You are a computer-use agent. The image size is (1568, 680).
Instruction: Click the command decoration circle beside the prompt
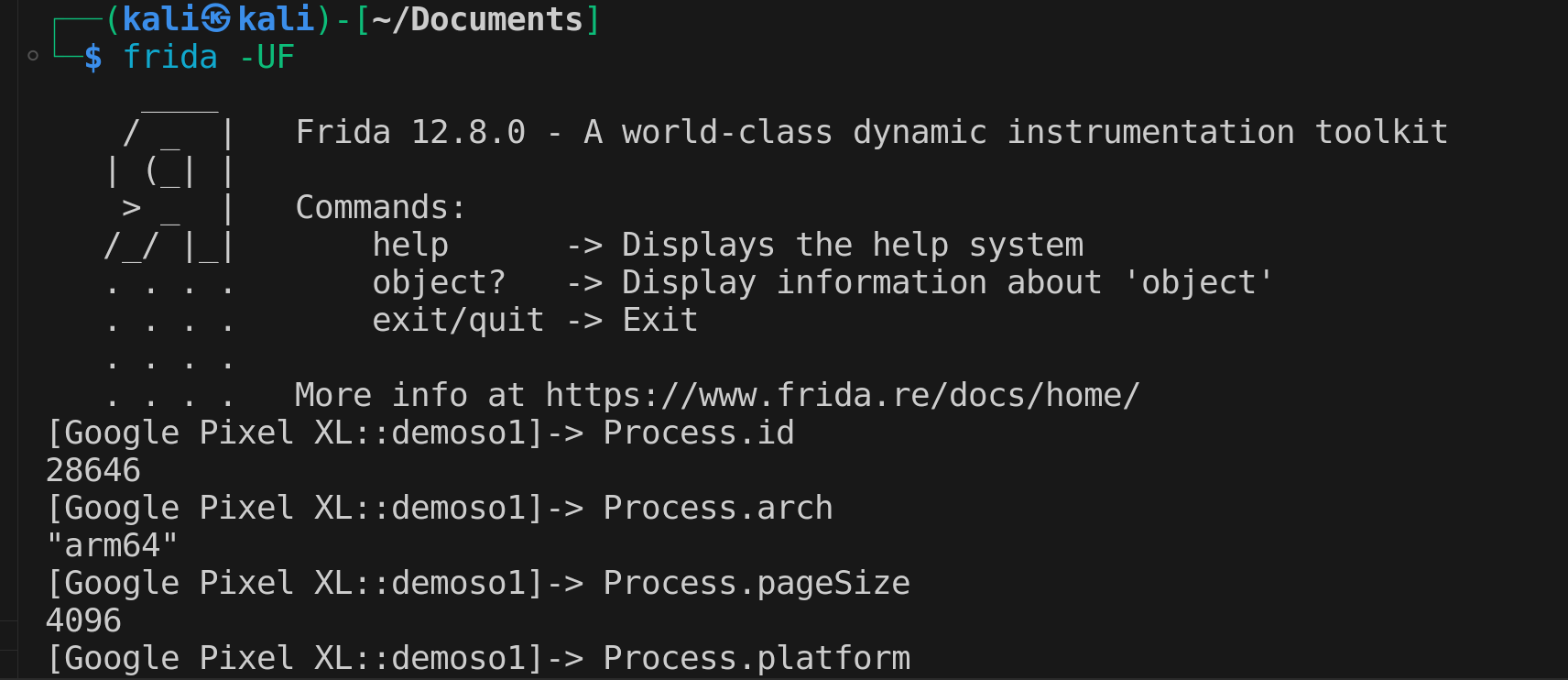click(x=33, y=56)
